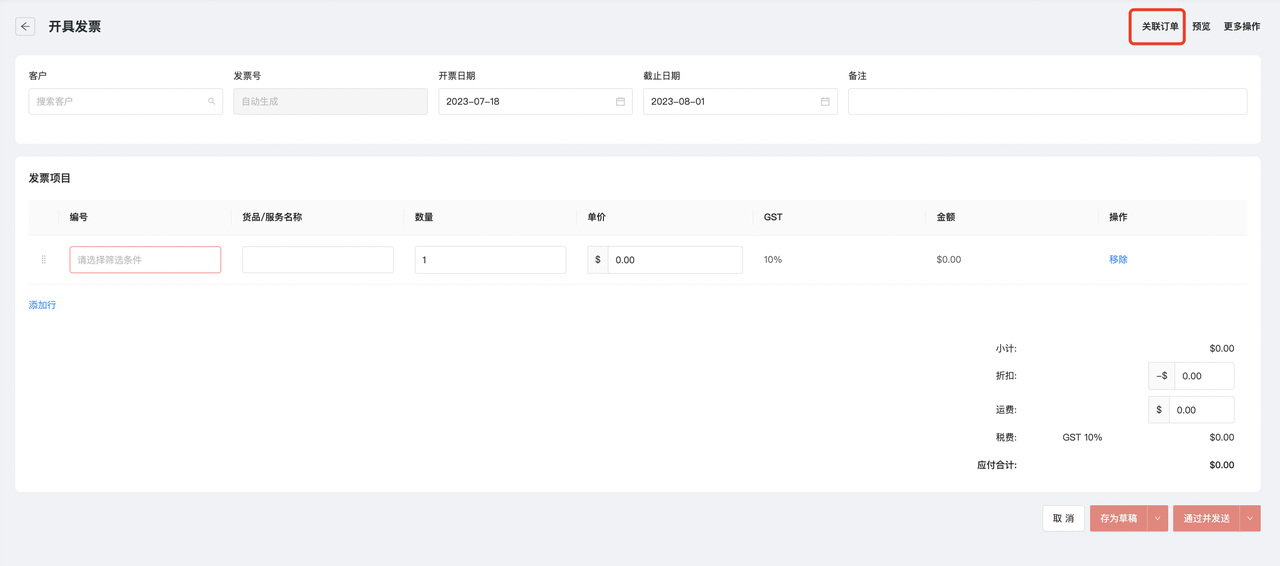Select the 2023-07-18 issue date field
The image size is (1280, 566).
coord(535,101)
